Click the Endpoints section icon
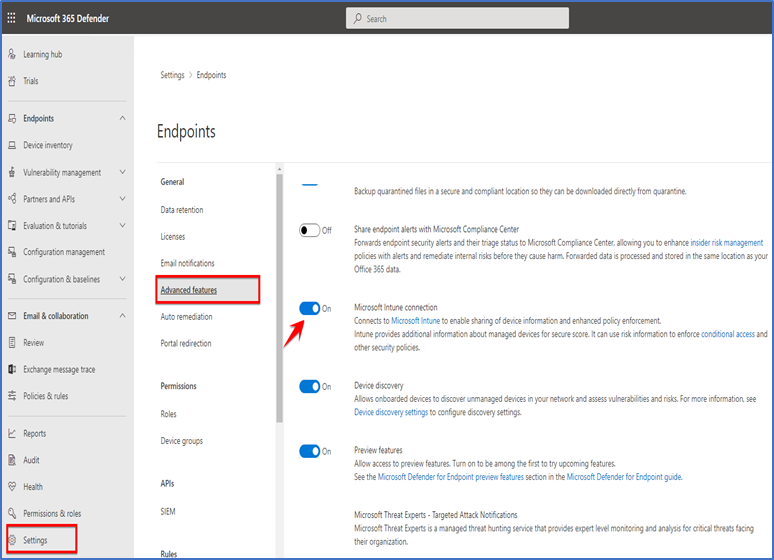Viewport: 774px width, 560px height. point(12,119)
